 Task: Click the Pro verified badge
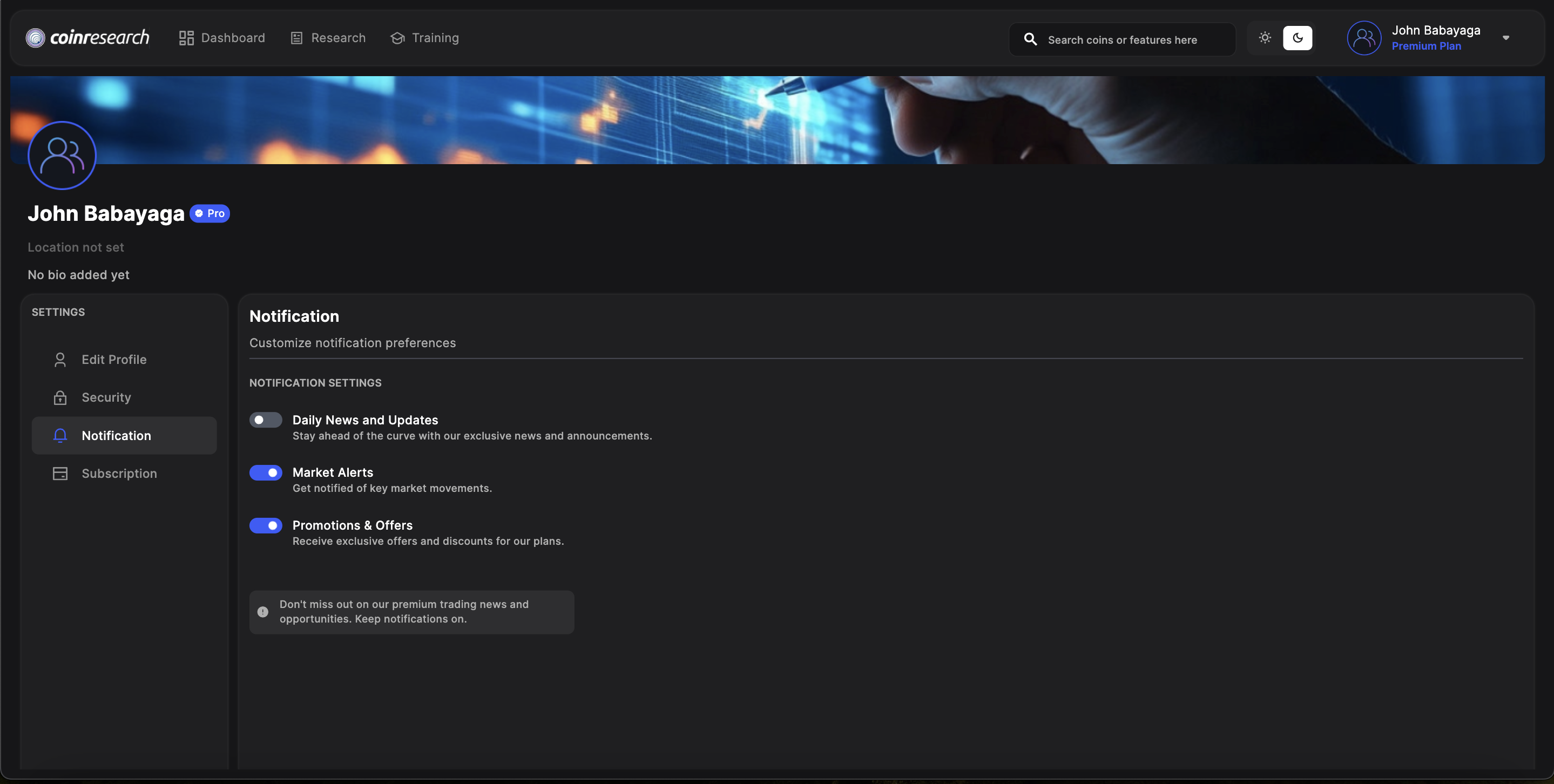coord(210,213)
